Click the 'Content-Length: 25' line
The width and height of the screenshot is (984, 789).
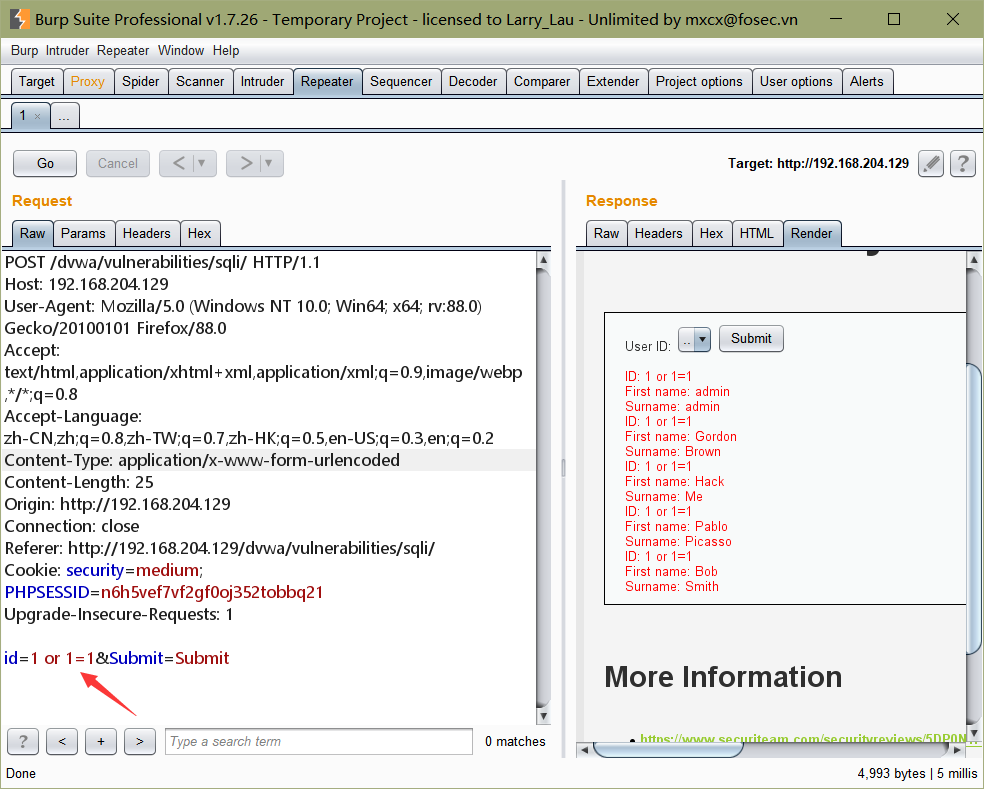point(79,483)
